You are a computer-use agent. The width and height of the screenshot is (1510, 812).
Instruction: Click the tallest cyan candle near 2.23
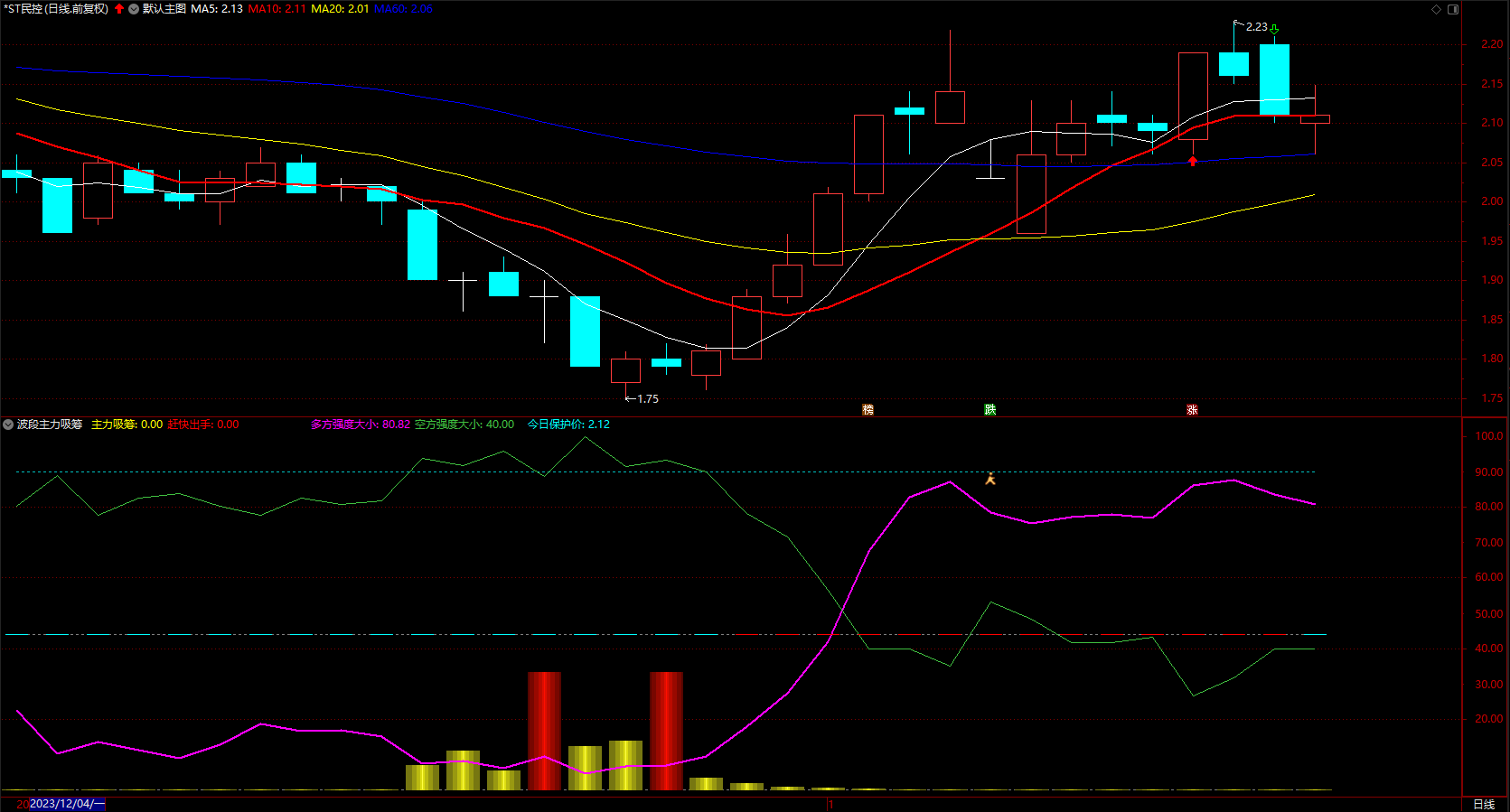click(1274, 79)
